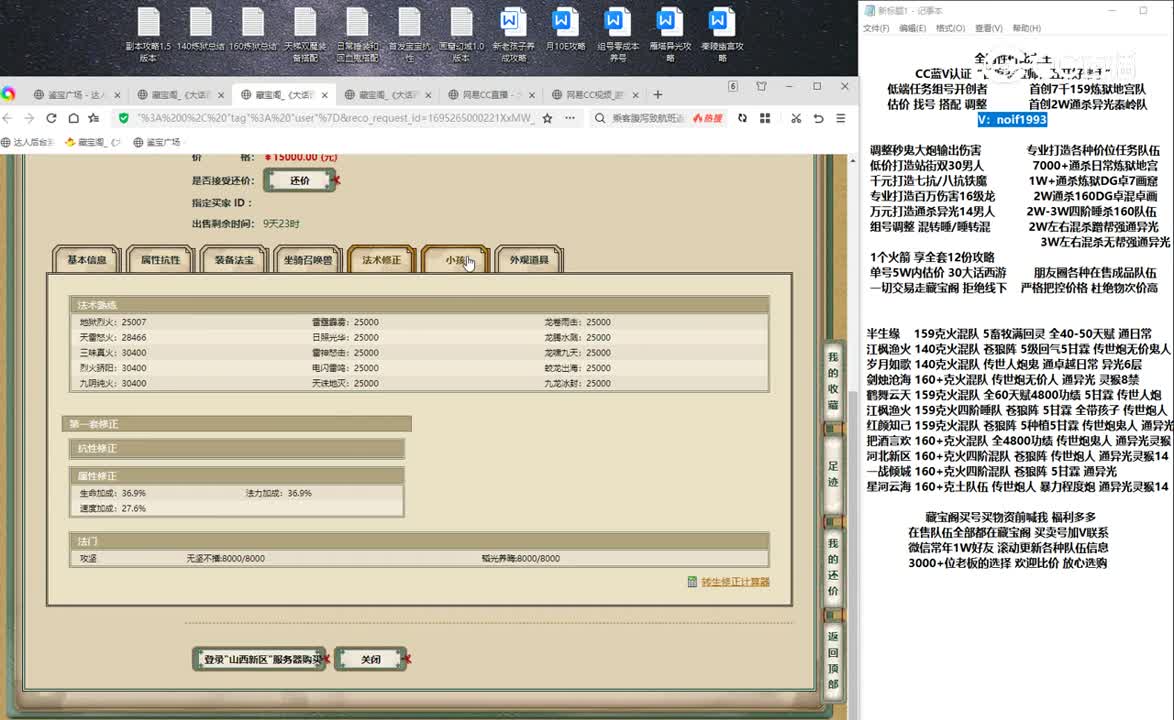Open Notepad 文件(F) menu
The height and width of the screenshot is (720, 1174).
pyautogui.click(x=876, y=28)
